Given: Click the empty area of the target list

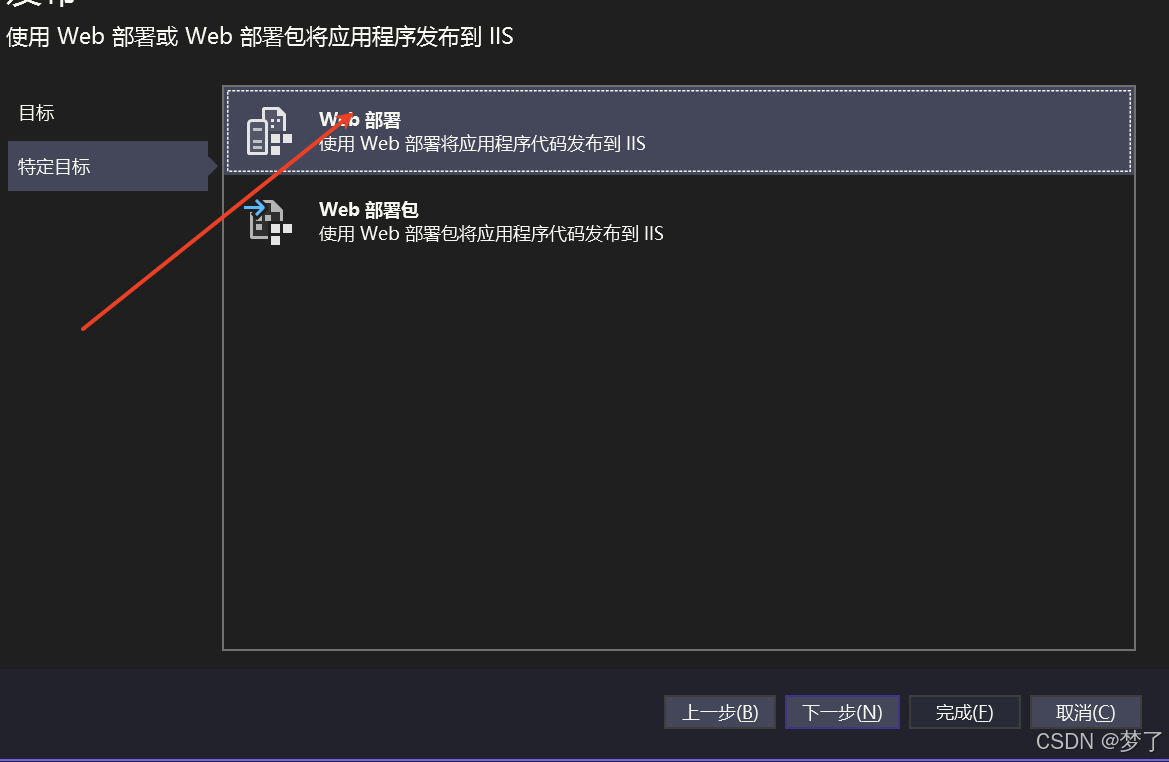Looking at the screenshot, I should tap(678, 447).
